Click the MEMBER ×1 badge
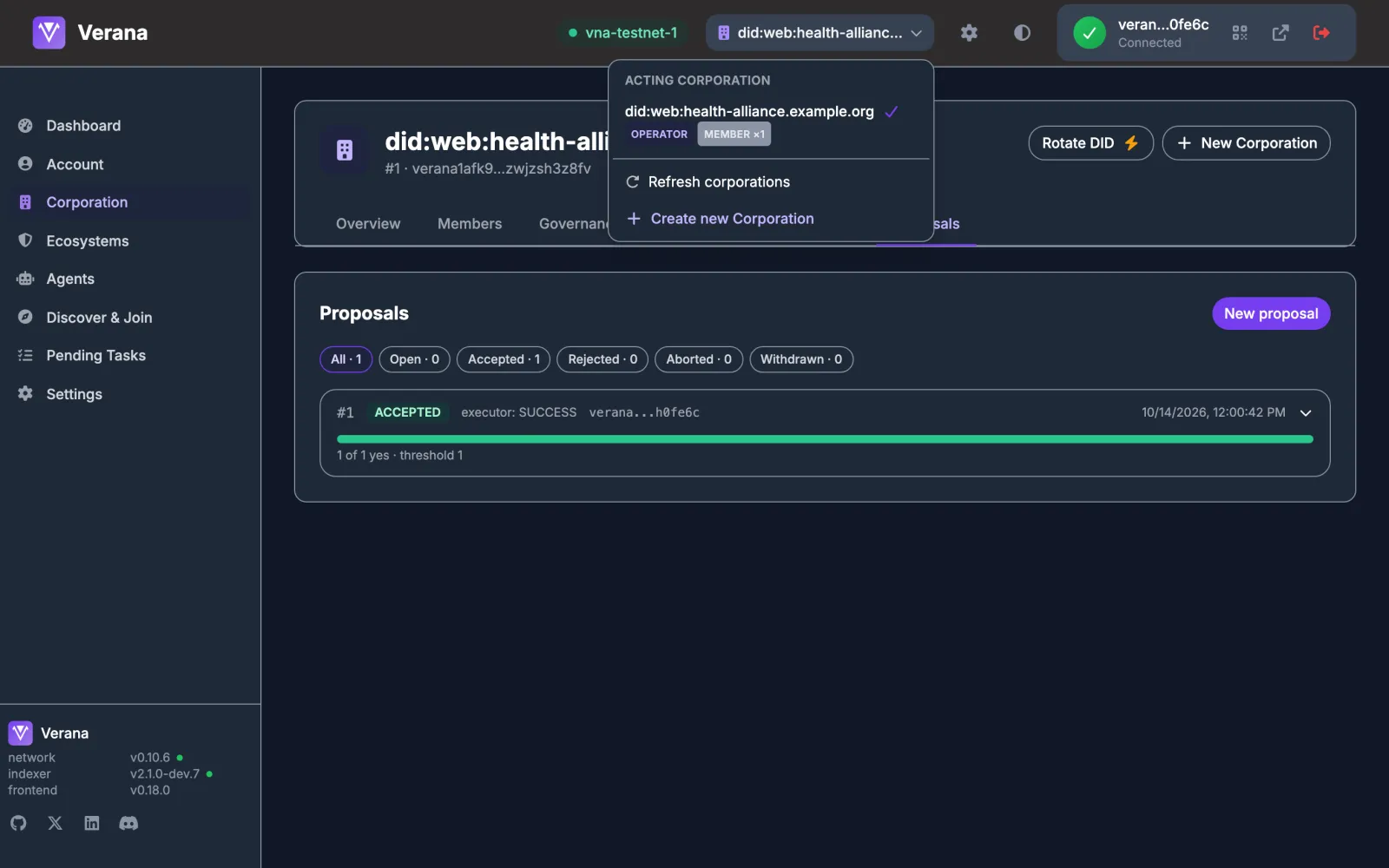This screenshot has height=868, width=1389. [734, 135]
